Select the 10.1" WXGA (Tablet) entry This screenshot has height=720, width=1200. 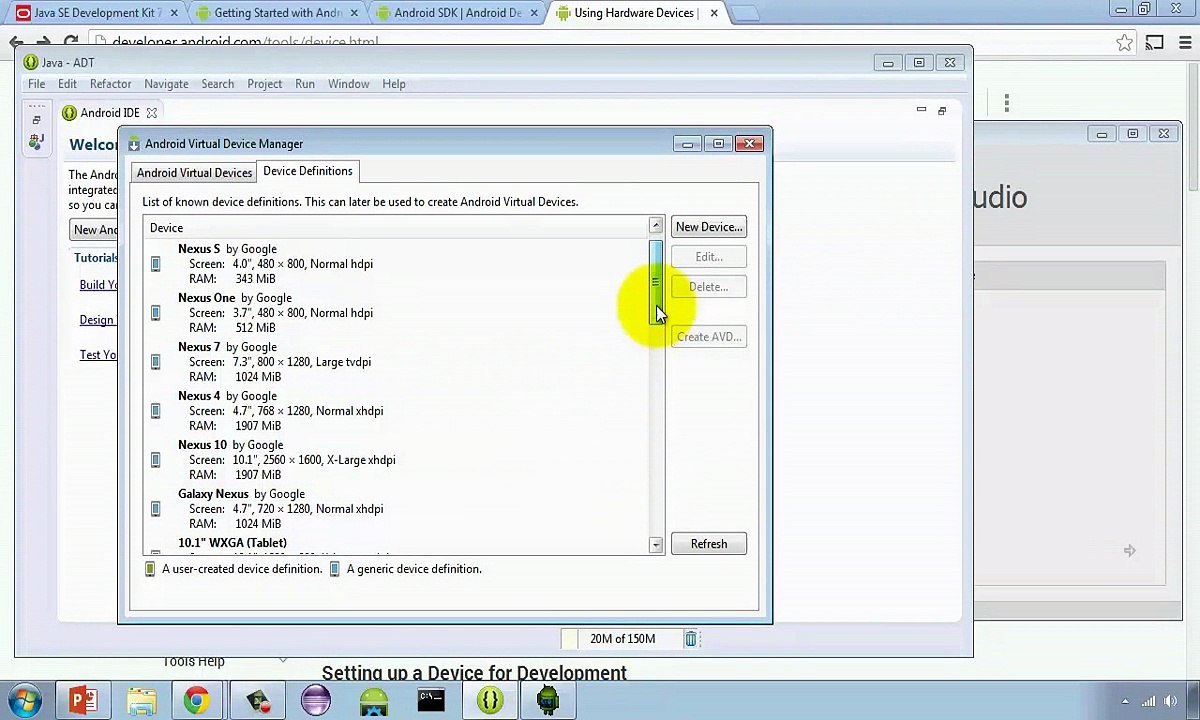397,545
